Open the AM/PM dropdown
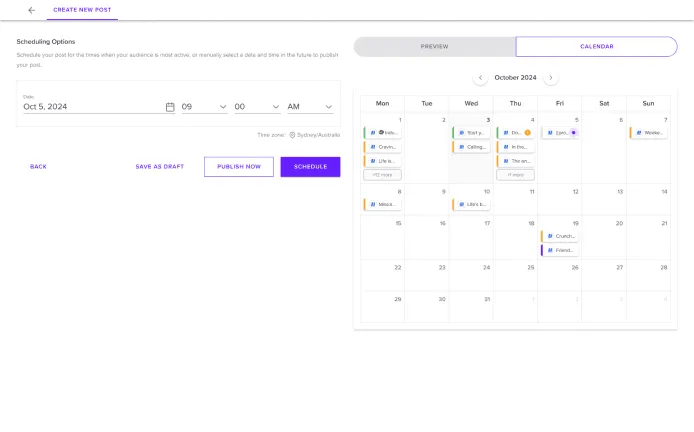The image size is (694, 432). (310, 107)
